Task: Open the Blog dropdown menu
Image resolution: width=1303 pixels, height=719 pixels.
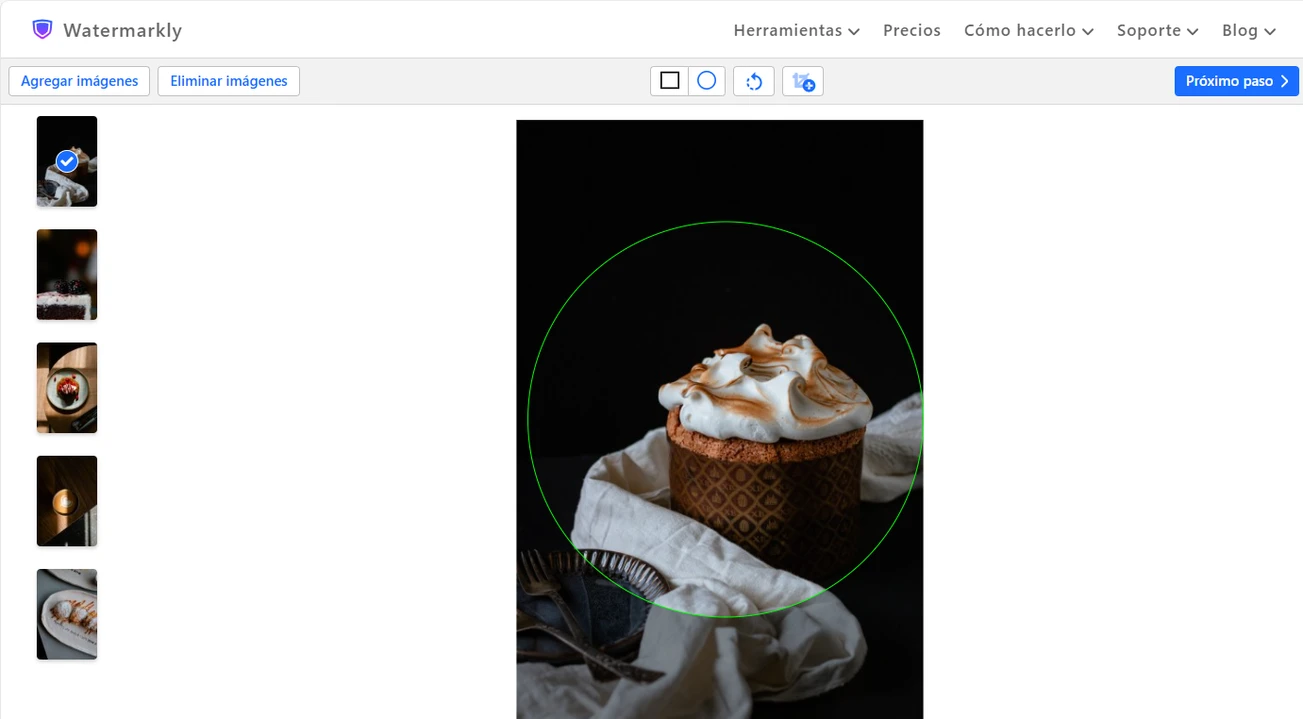Action: pyautogui.click(x=1248, y=30)
